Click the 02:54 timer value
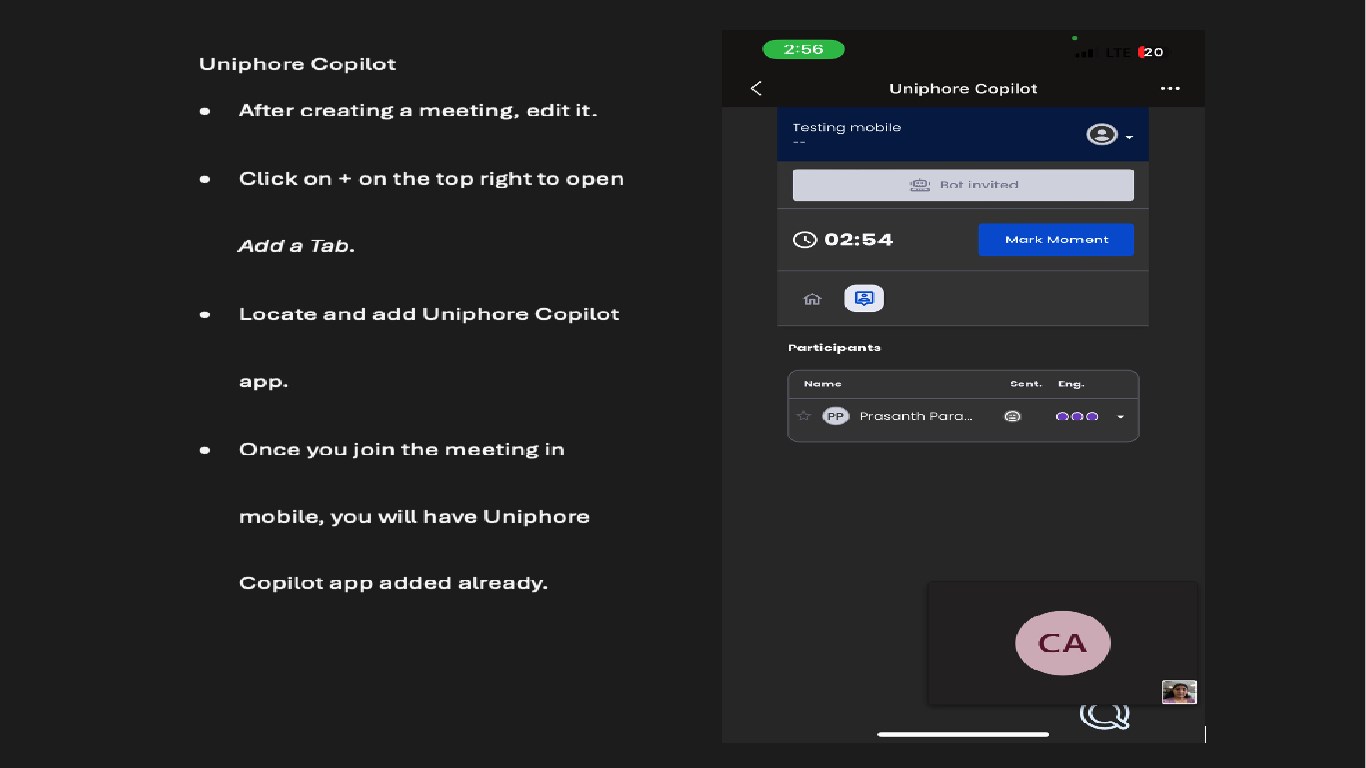Screen dimensions: 1366x768 [x=858, y=240]
